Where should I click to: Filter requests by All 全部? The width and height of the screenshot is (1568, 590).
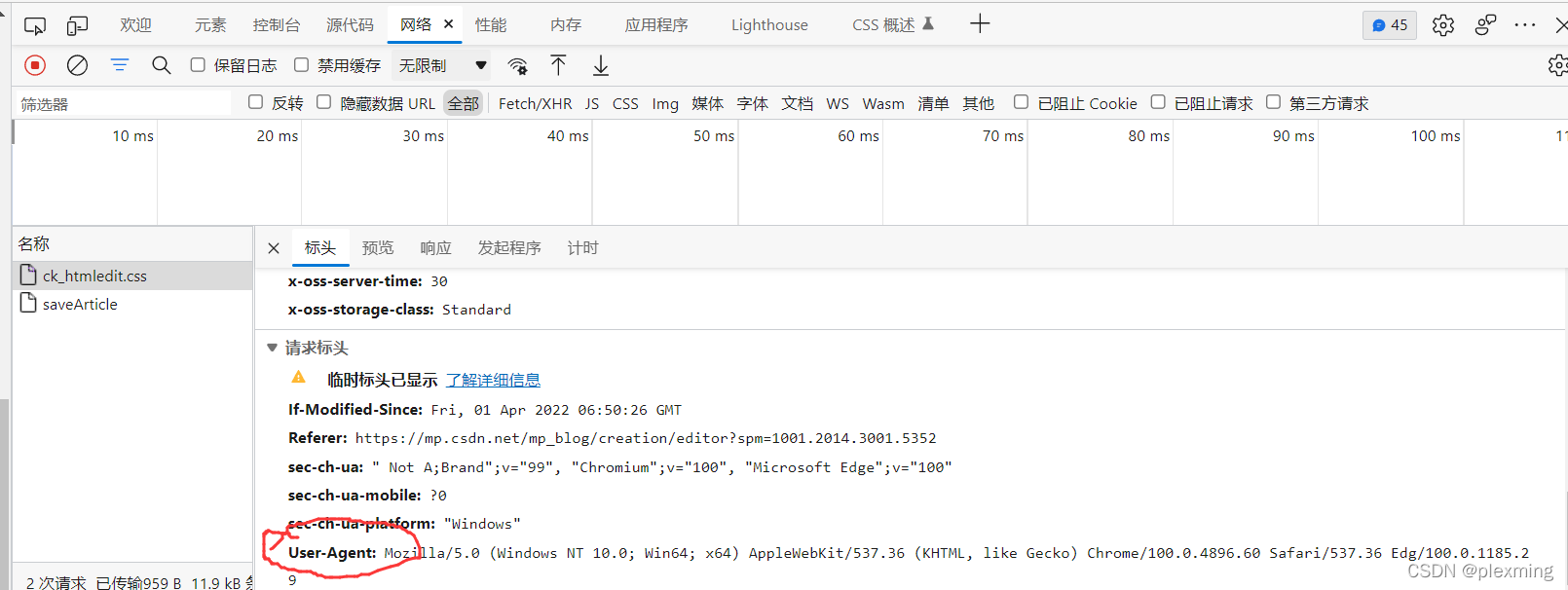click(464, 103)
